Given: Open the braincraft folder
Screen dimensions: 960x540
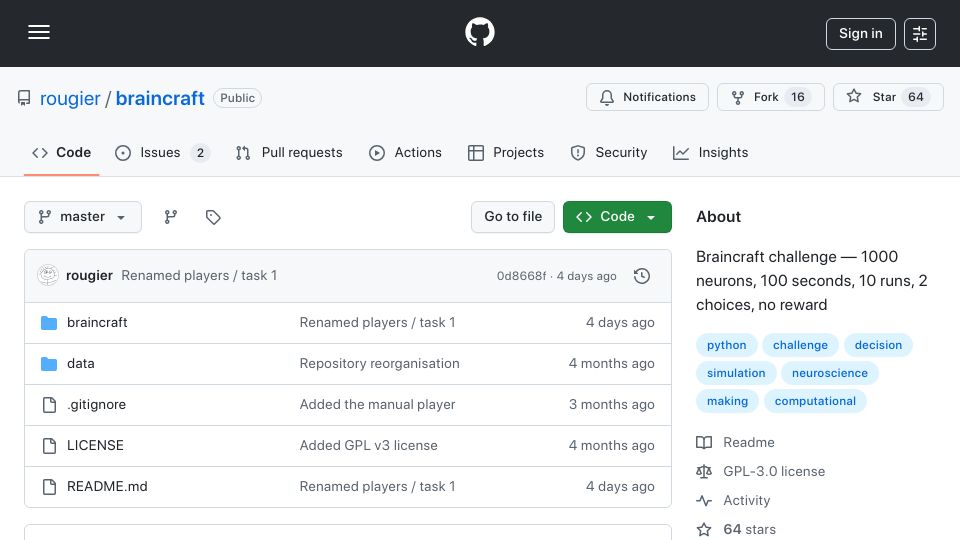Looking at the screenshot, I should pos(97,323).
